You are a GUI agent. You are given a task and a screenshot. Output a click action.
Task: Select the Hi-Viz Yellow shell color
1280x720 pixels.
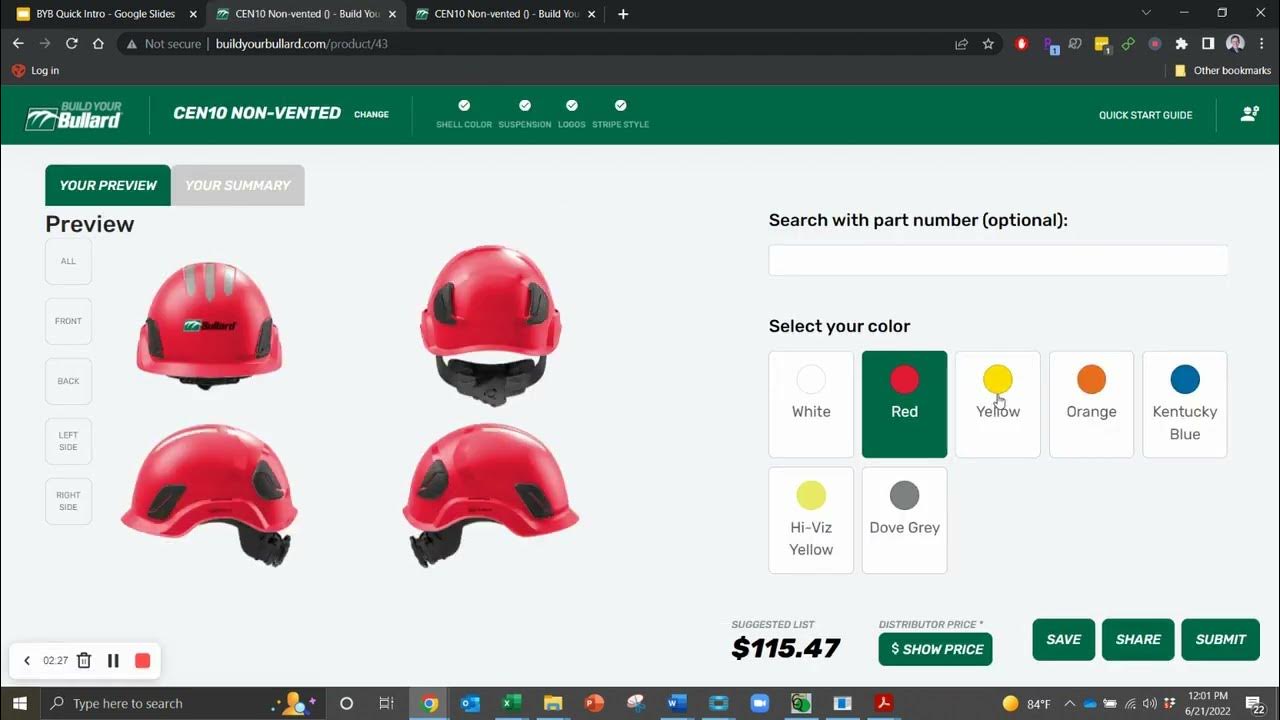click(811, 520)
